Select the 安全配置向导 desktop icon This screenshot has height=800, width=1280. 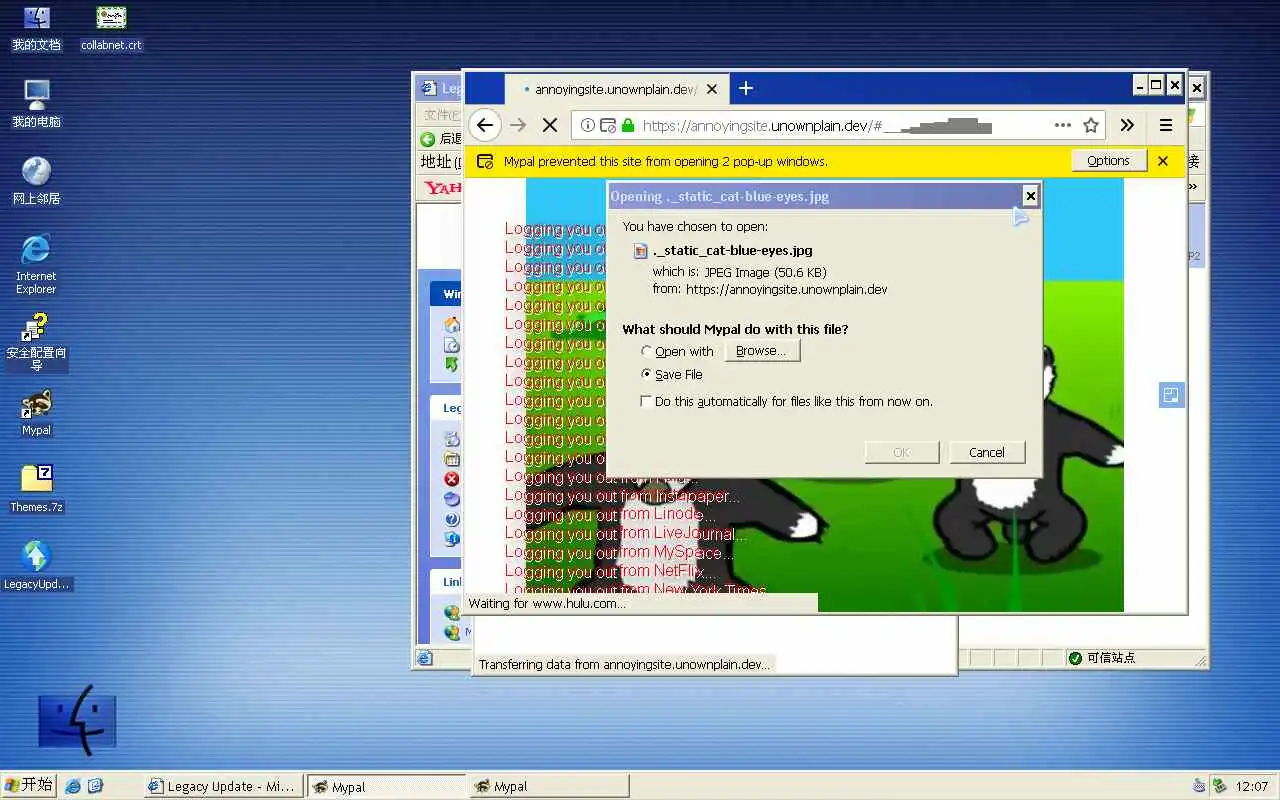click(36, 342)
